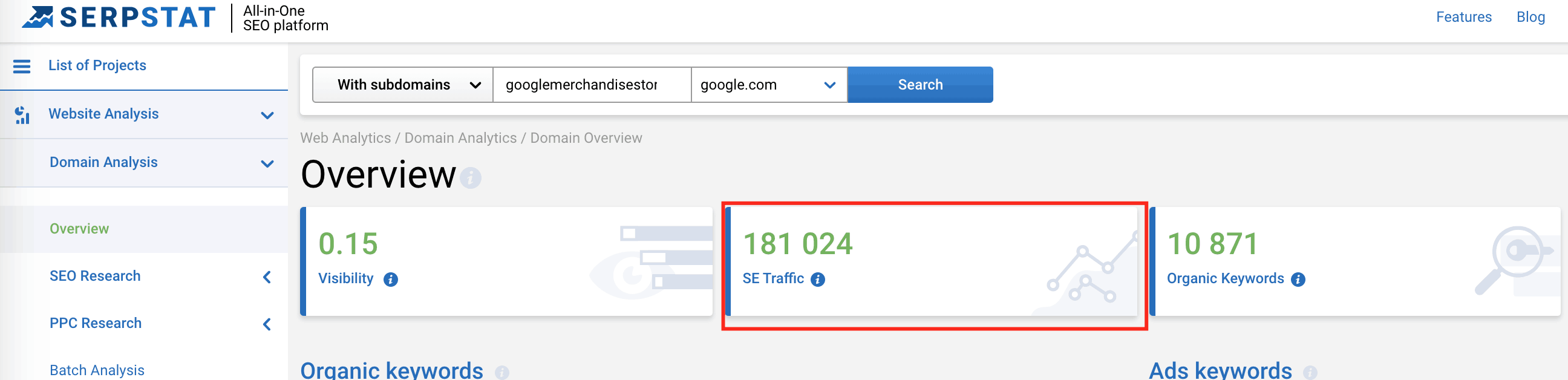Viewport: 1568px width, 380px height.
Task: Select Overview in the sidebar
Action: point(79,229)
